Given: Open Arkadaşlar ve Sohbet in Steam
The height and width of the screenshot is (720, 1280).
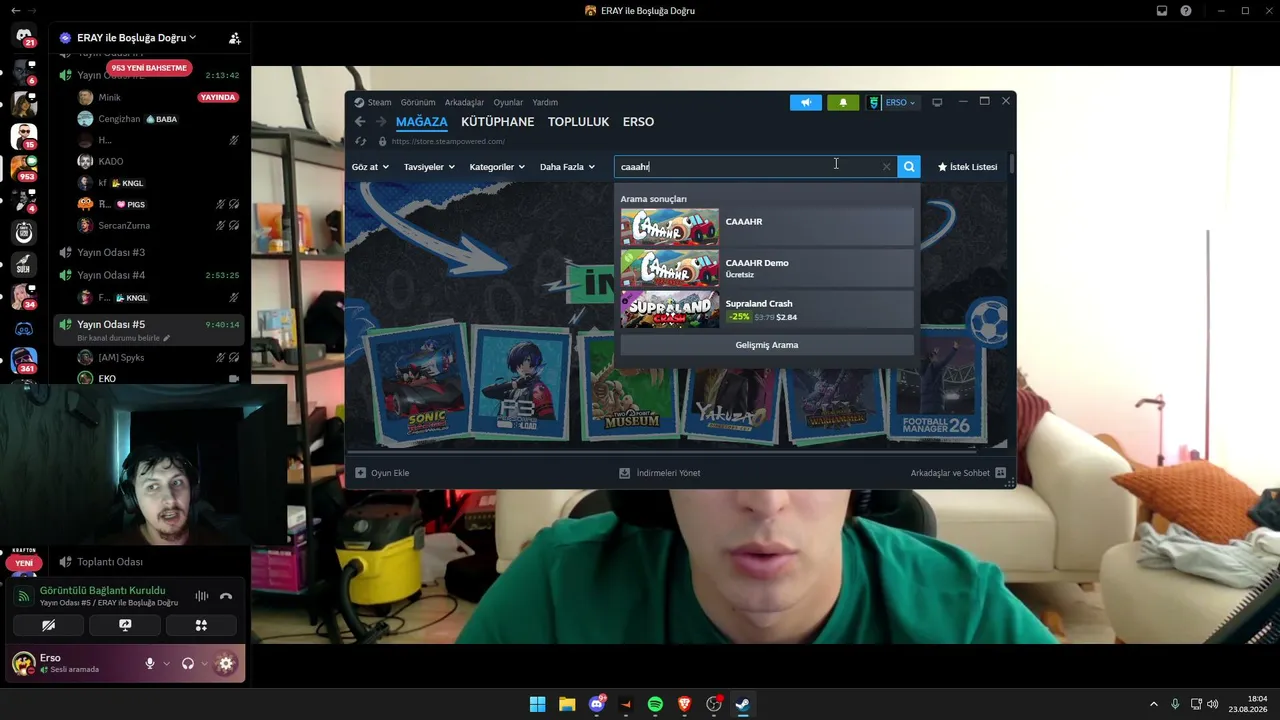Looking at the screenshot, I should coord(958,473).
